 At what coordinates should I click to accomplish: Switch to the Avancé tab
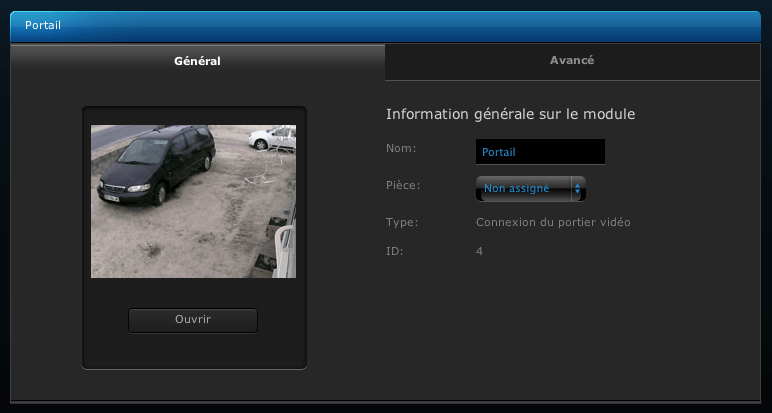[x=572, y=61]
